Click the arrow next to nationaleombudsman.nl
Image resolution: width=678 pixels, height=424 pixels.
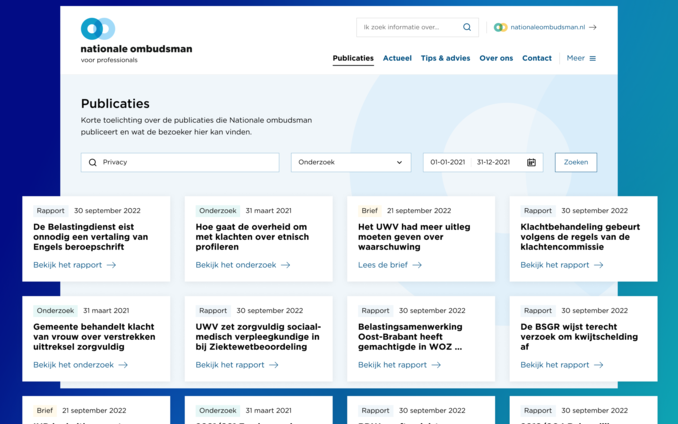pyautogui.click(x=593, y=27)
